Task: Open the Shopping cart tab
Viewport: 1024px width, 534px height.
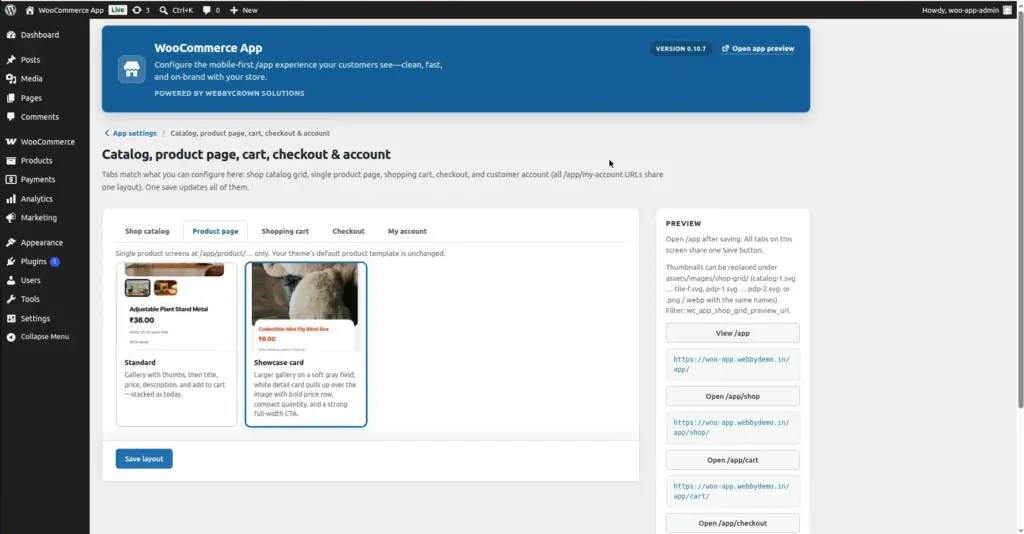Action: click(285, 231)
